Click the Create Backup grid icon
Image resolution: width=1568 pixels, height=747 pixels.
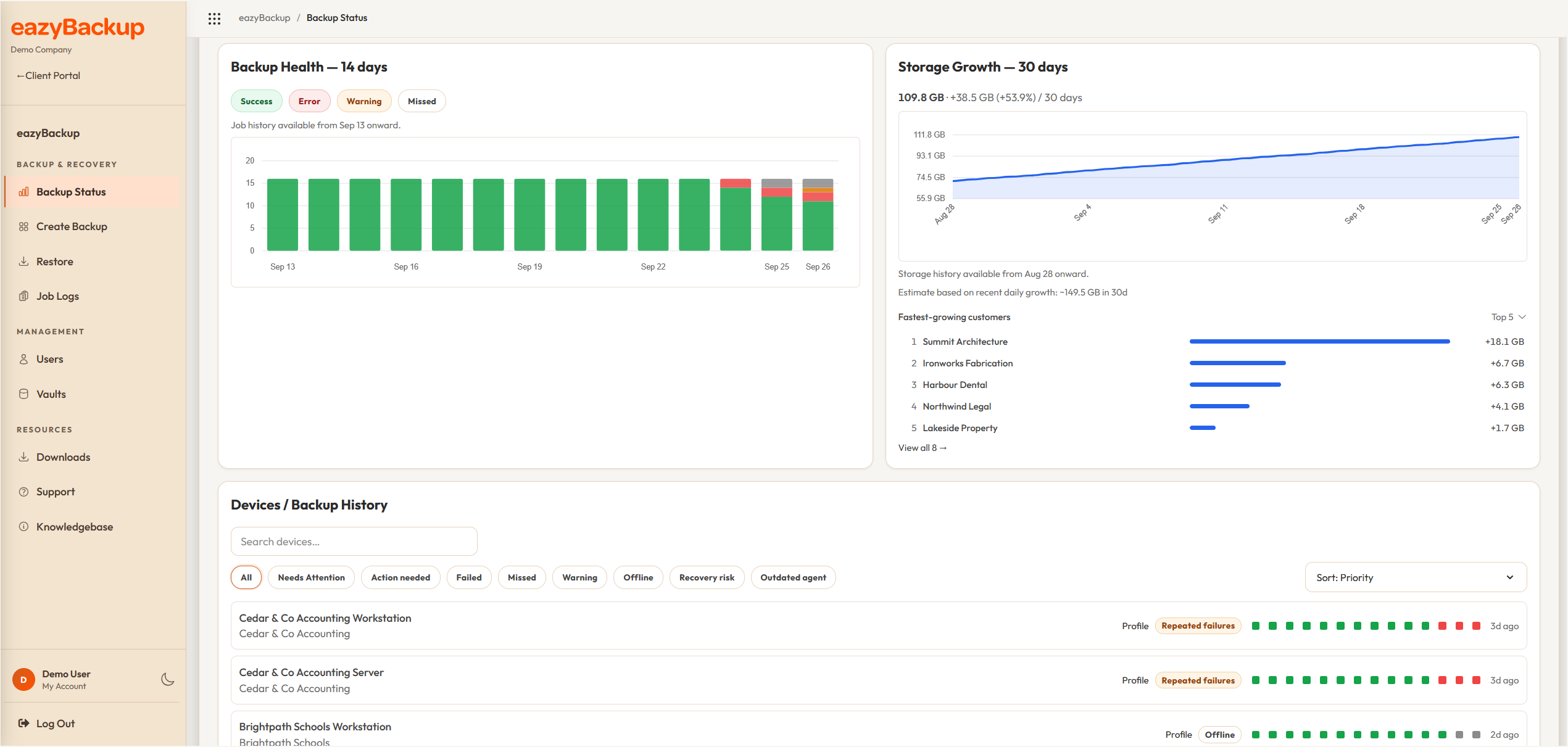click(23, 226)
